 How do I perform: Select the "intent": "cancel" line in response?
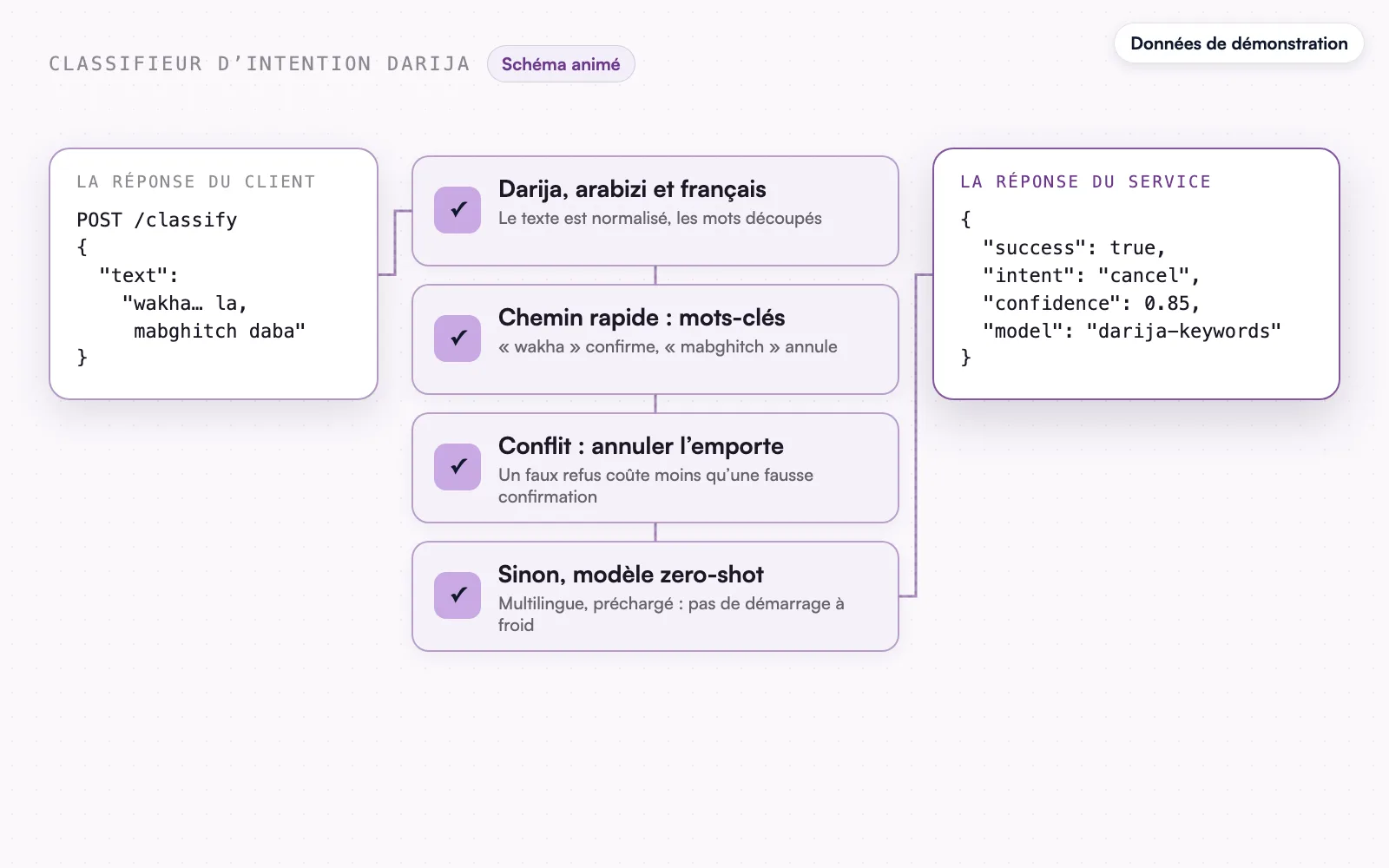pyautogui.click(x=1091, y=275)
